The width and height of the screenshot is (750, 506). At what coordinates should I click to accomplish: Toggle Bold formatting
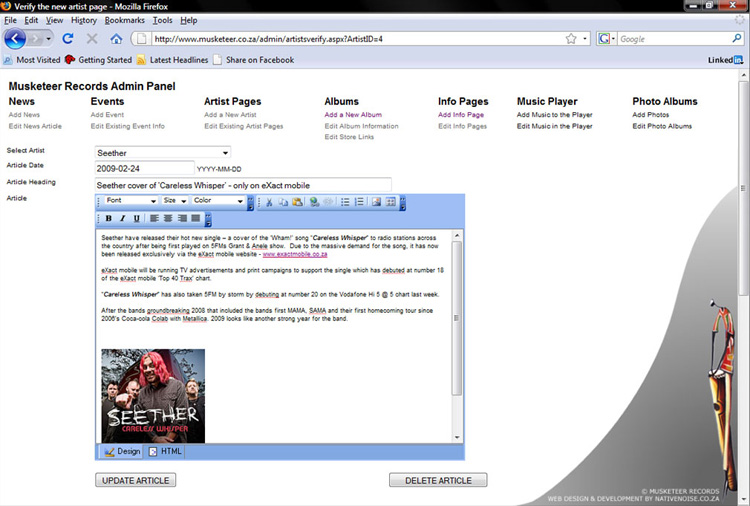pos(109,219)
